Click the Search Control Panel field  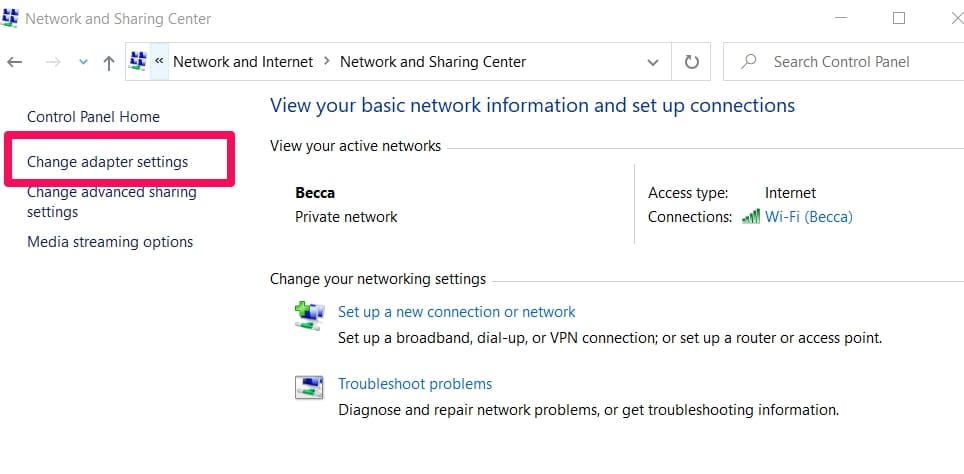pos(850,62)
